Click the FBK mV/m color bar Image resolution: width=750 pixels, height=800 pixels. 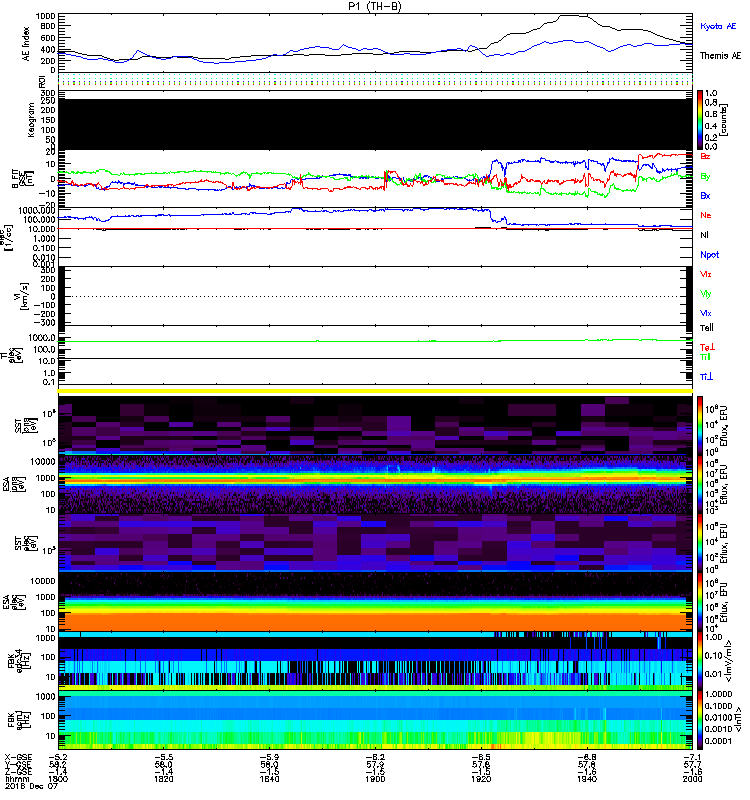pyautogui.click(x=701, y=660)
